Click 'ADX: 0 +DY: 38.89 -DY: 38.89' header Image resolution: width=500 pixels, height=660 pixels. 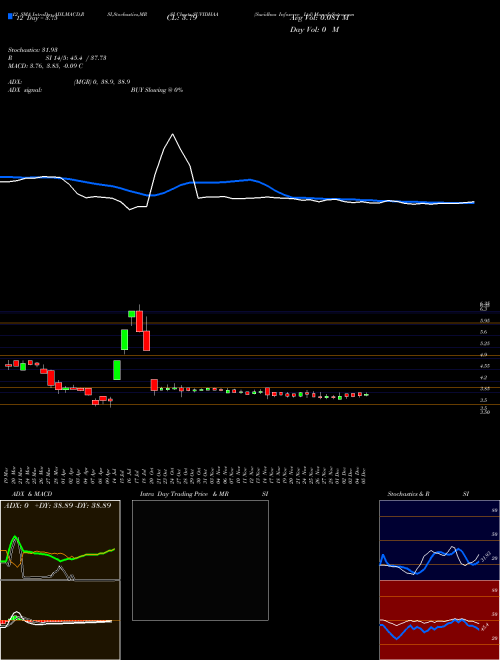(58, 505)
